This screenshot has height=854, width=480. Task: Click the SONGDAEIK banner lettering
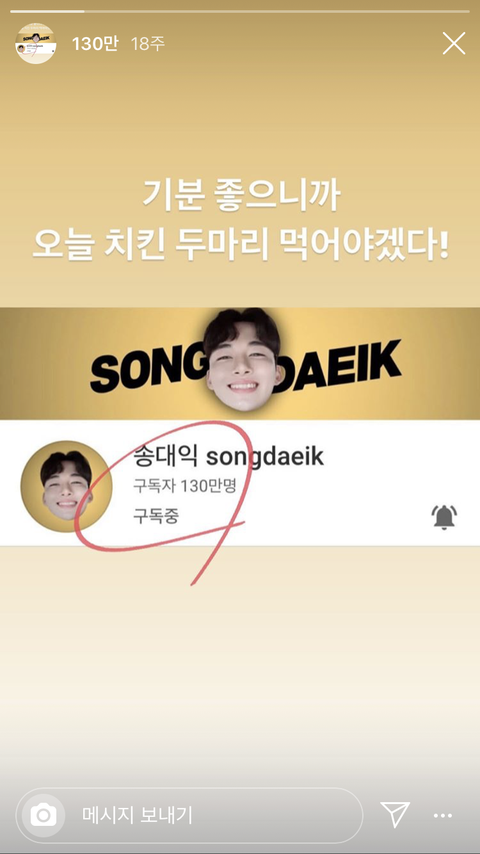pos(245,367)
